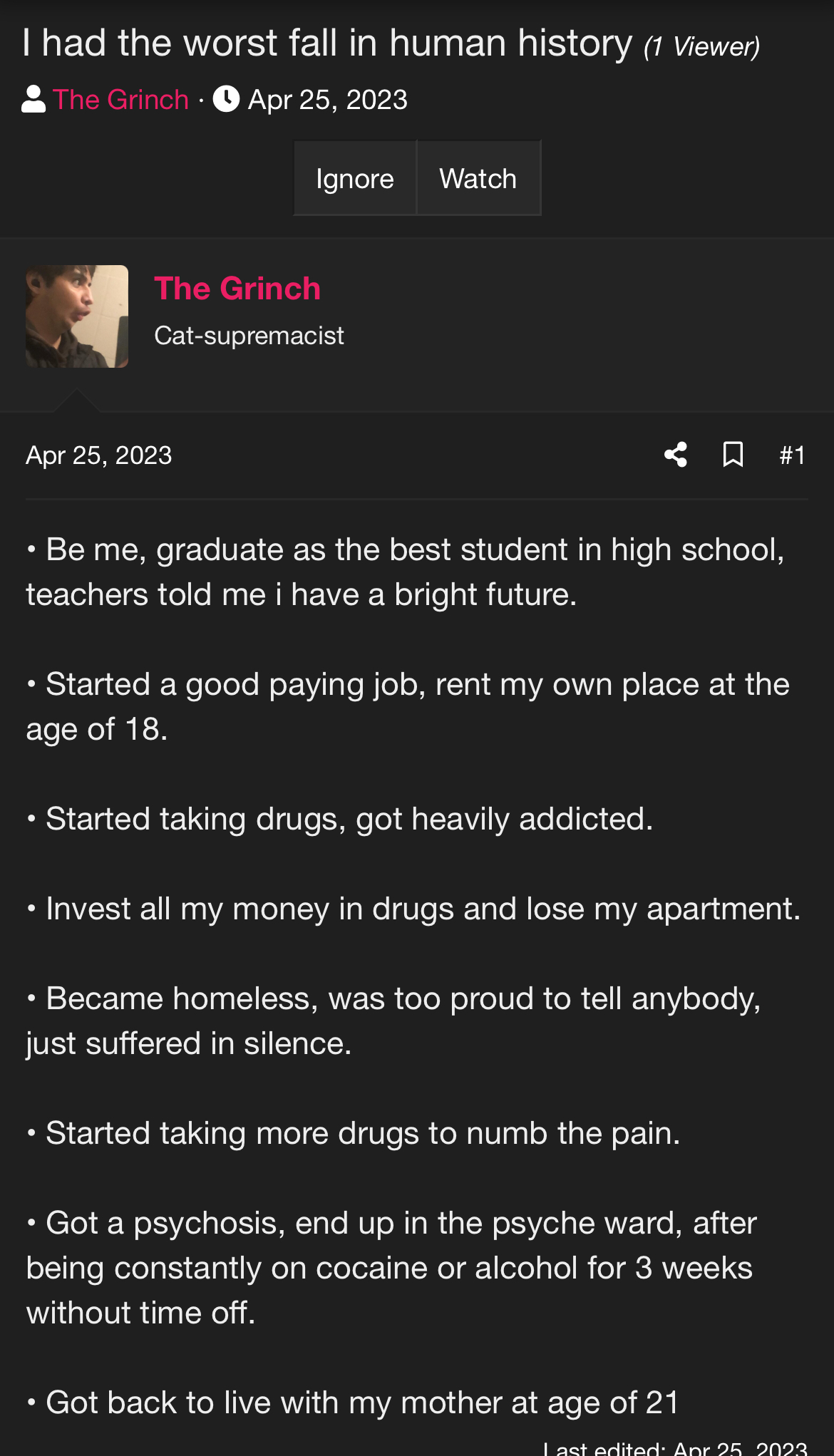Click the thread start date in header
Image resolution: width=834 pixels, height=1456 pixels.
[327, 100]
